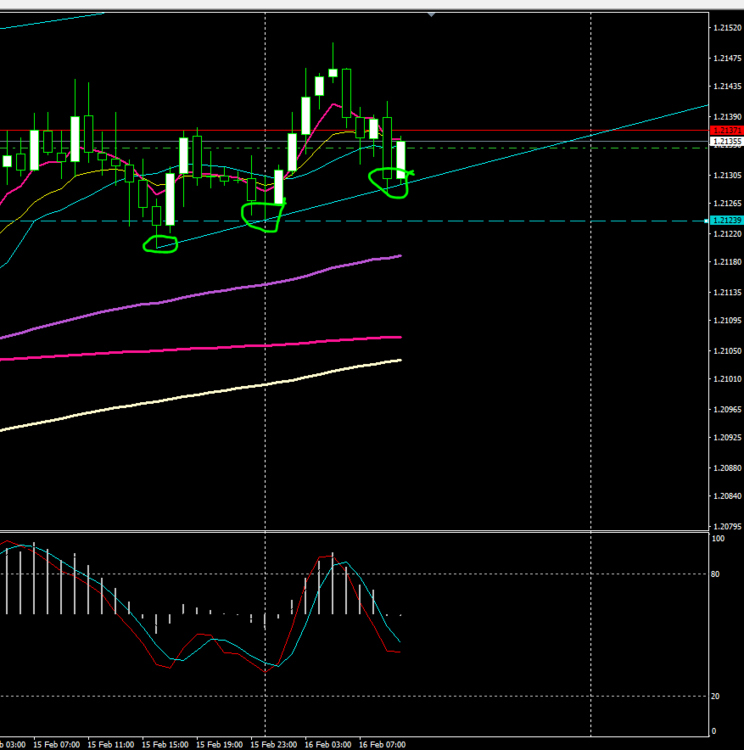
Task: Click the oscillator scale value 80
Action: click(x=715, y=574)
